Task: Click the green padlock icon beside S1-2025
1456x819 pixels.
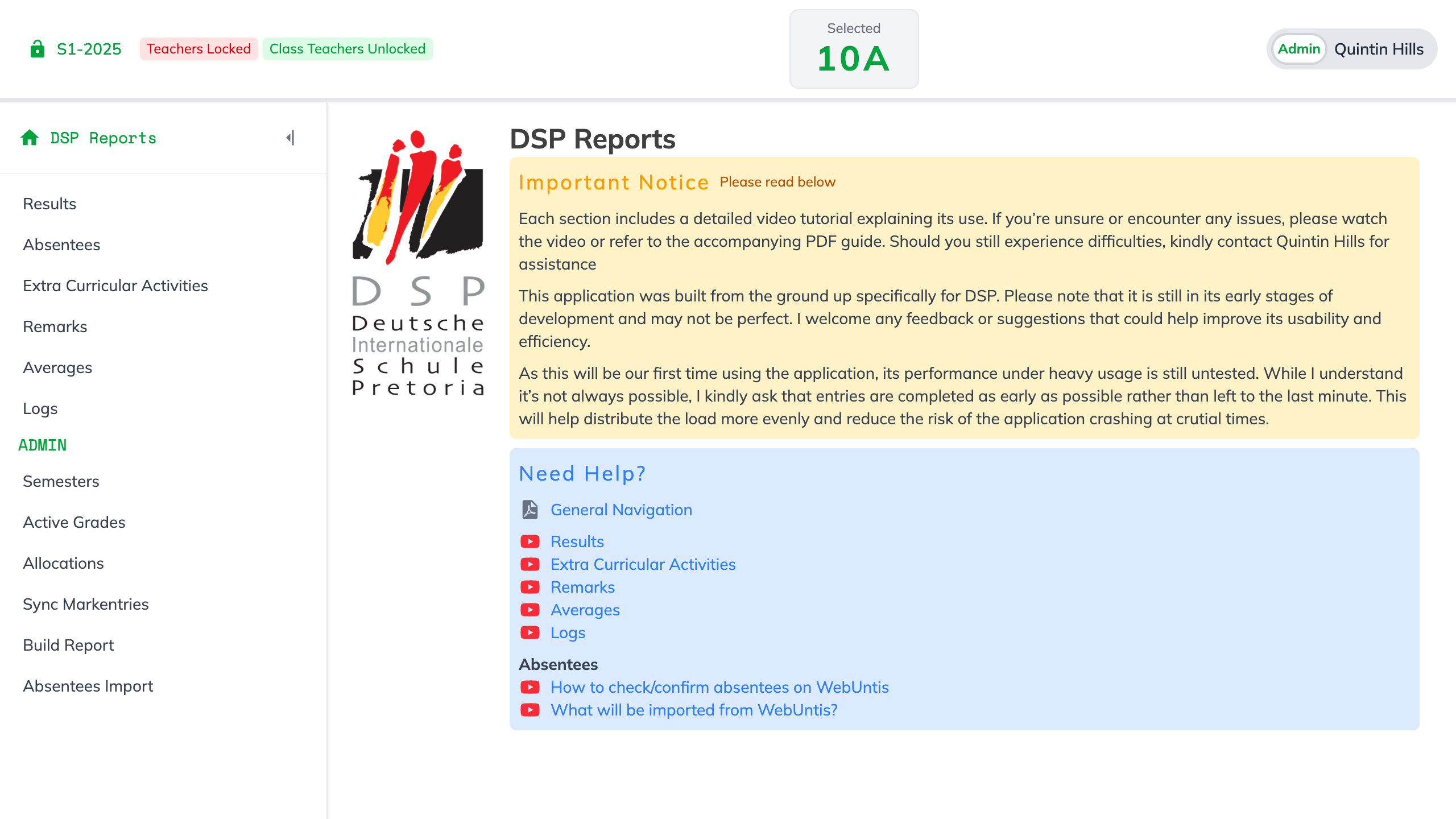Action: (x=36, y=49)
